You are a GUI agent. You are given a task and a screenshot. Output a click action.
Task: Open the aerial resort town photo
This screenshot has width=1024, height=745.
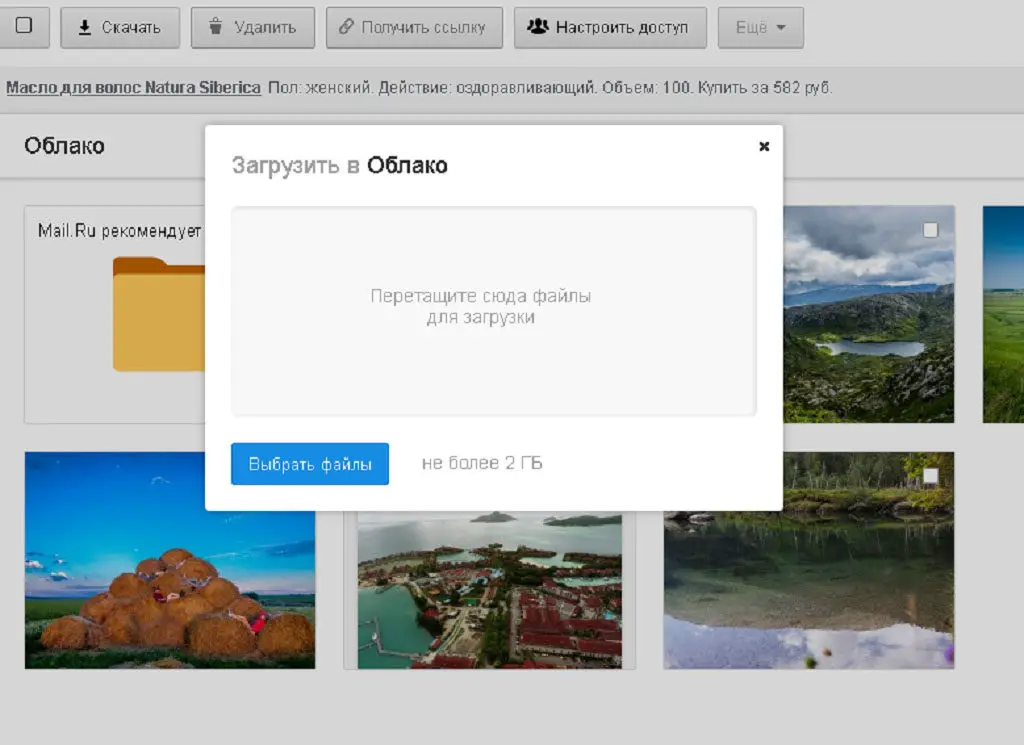489,590
